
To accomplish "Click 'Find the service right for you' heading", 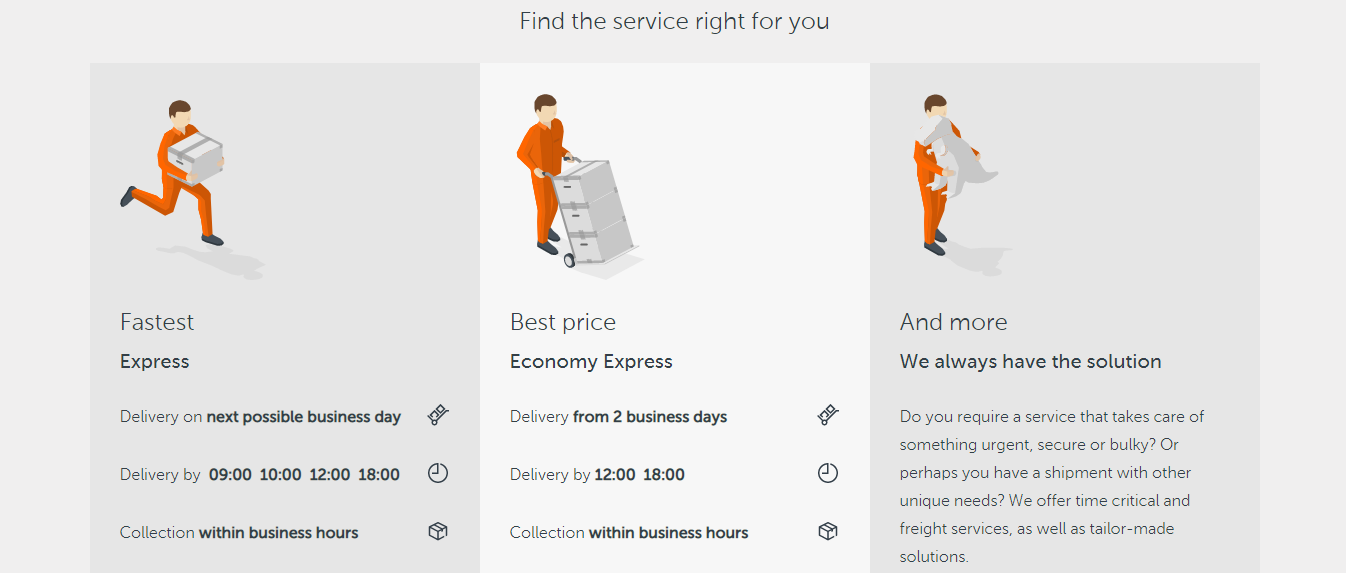I will 674,21.
